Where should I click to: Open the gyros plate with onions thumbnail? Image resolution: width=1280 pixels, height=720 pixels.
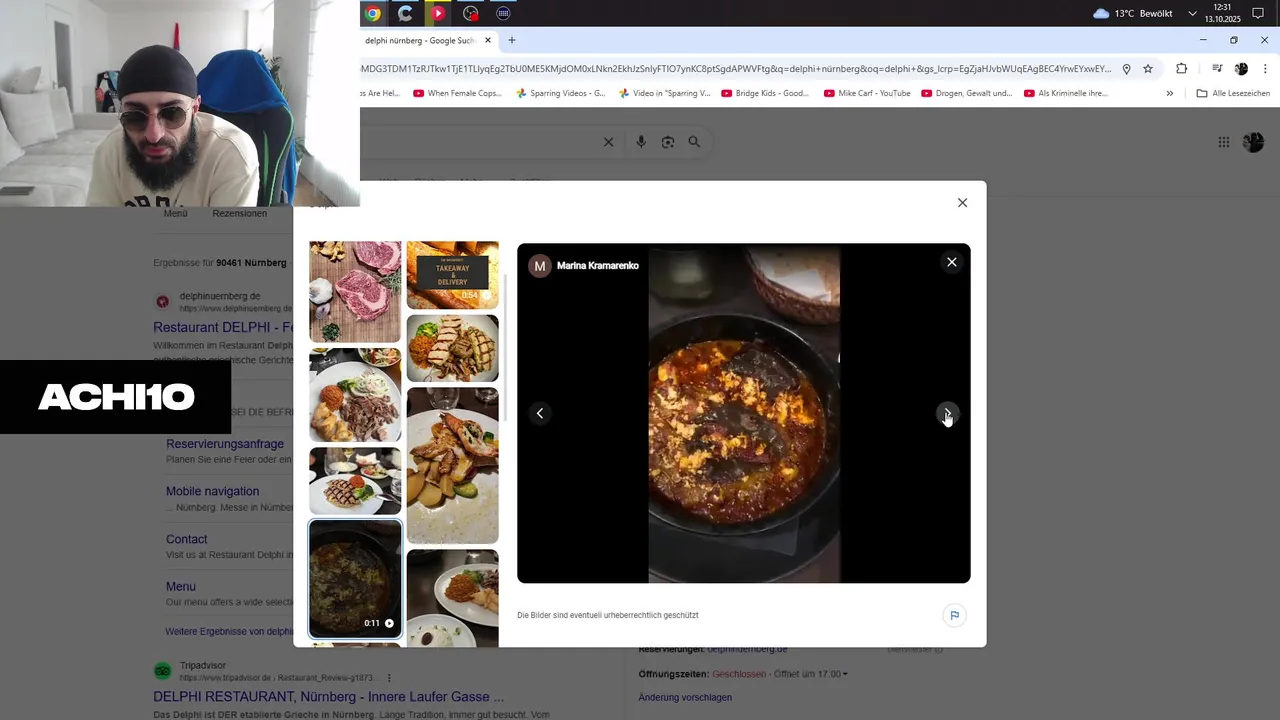(355, 395)
